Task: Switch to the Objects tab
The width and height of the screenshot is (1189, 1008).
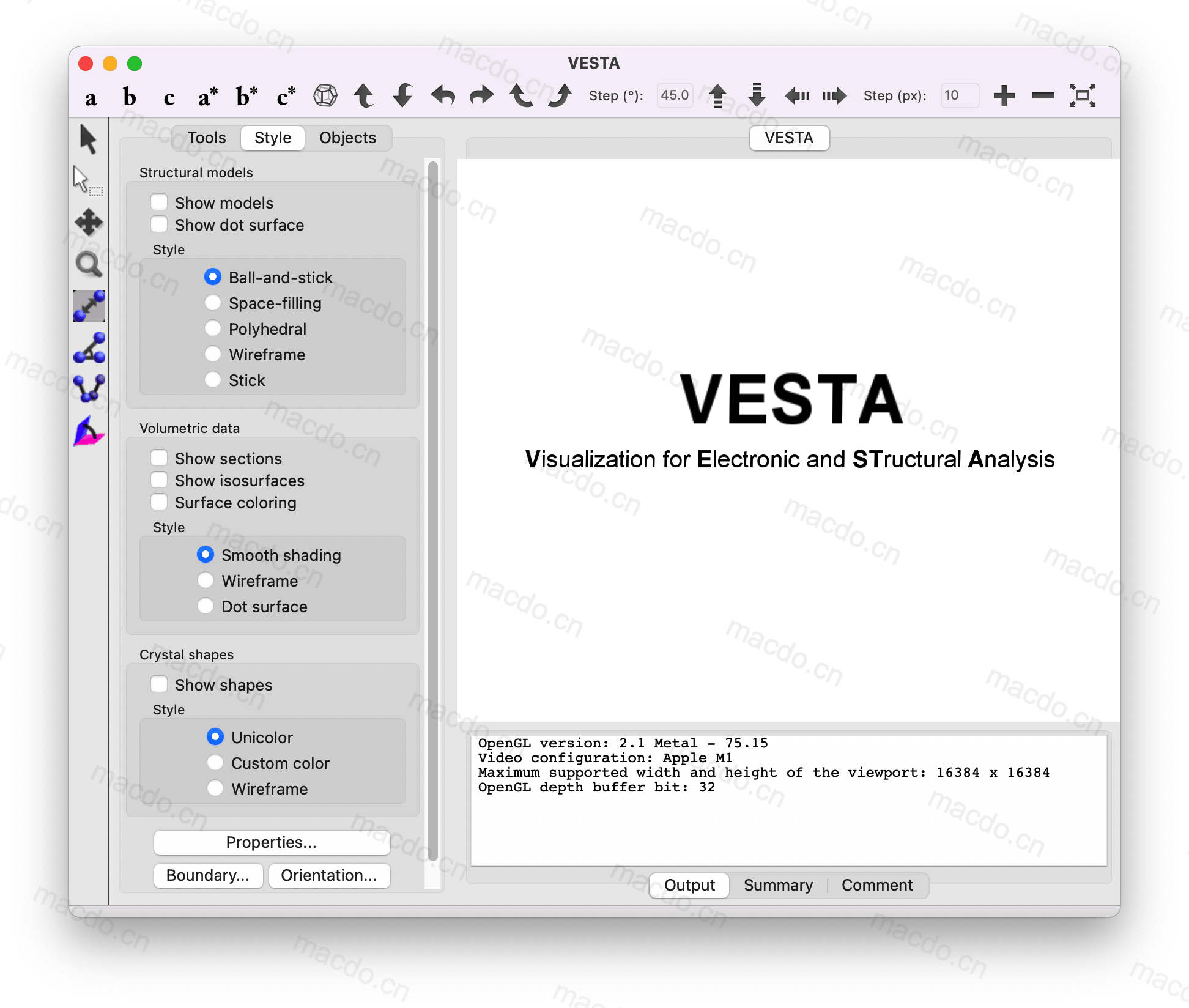Action: point(347,137)
